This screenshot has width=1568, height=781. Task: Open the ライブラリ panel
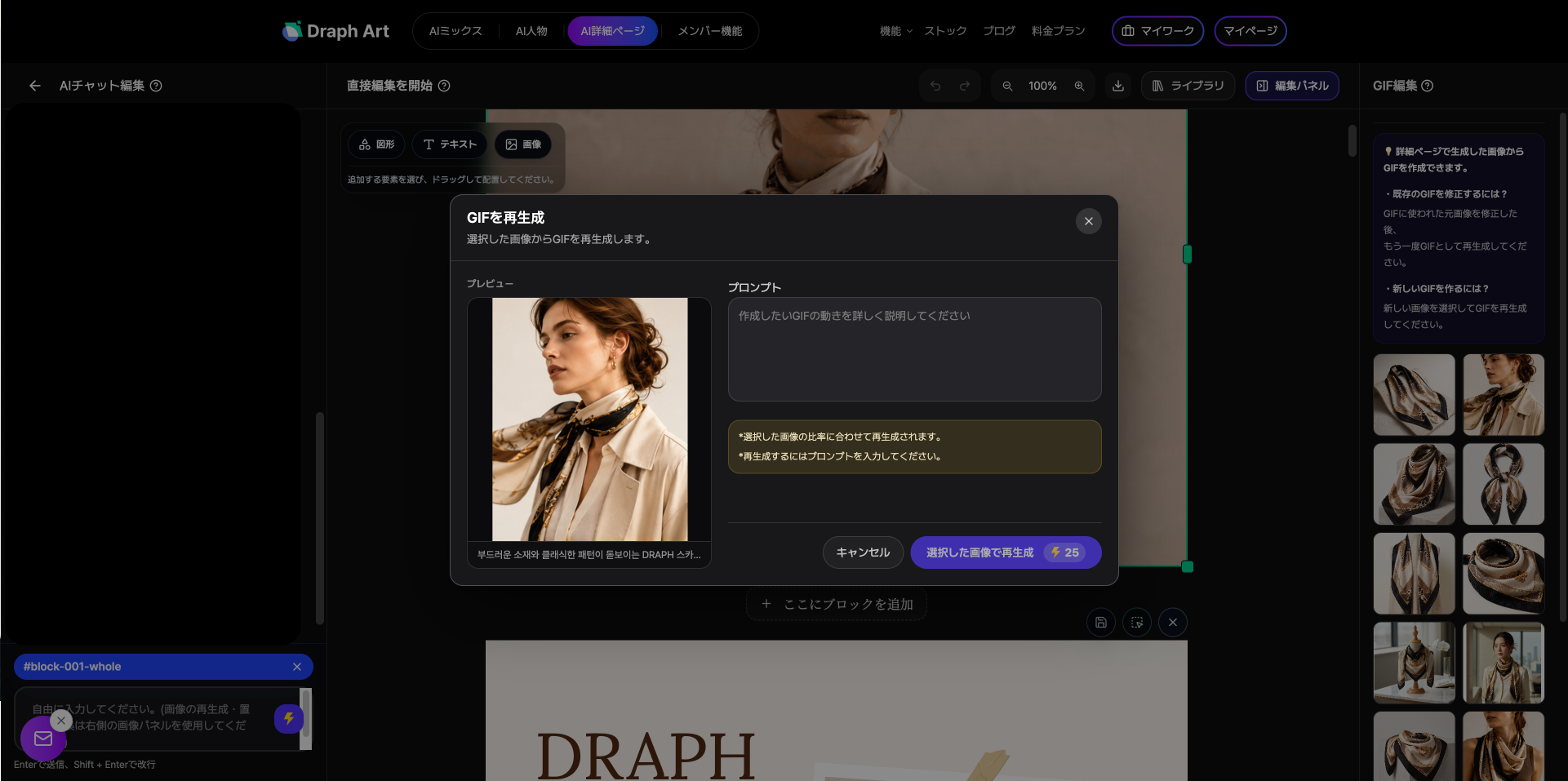[x=1188, y=86]
